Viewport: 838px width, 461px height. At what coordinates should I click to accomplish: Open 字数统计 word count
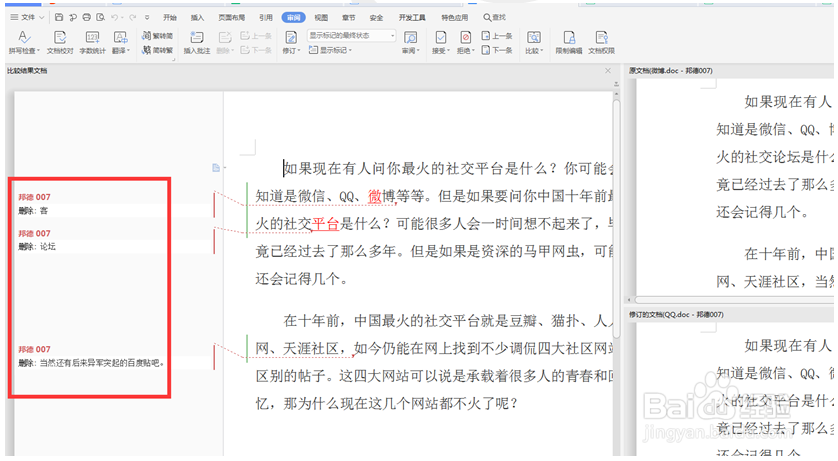tap(92, 42)
